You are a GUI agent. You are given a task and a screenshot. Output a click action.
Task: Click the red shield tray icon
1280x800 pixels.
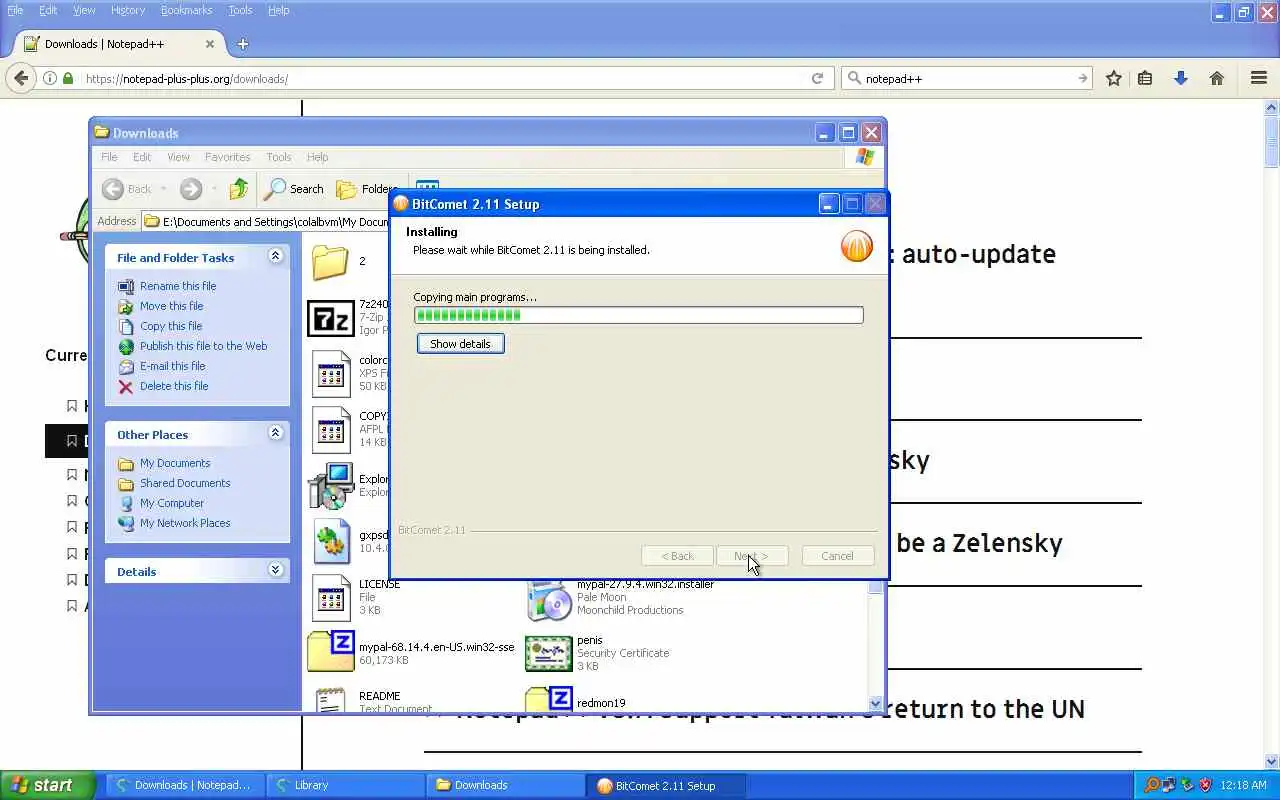(1205, 785)
